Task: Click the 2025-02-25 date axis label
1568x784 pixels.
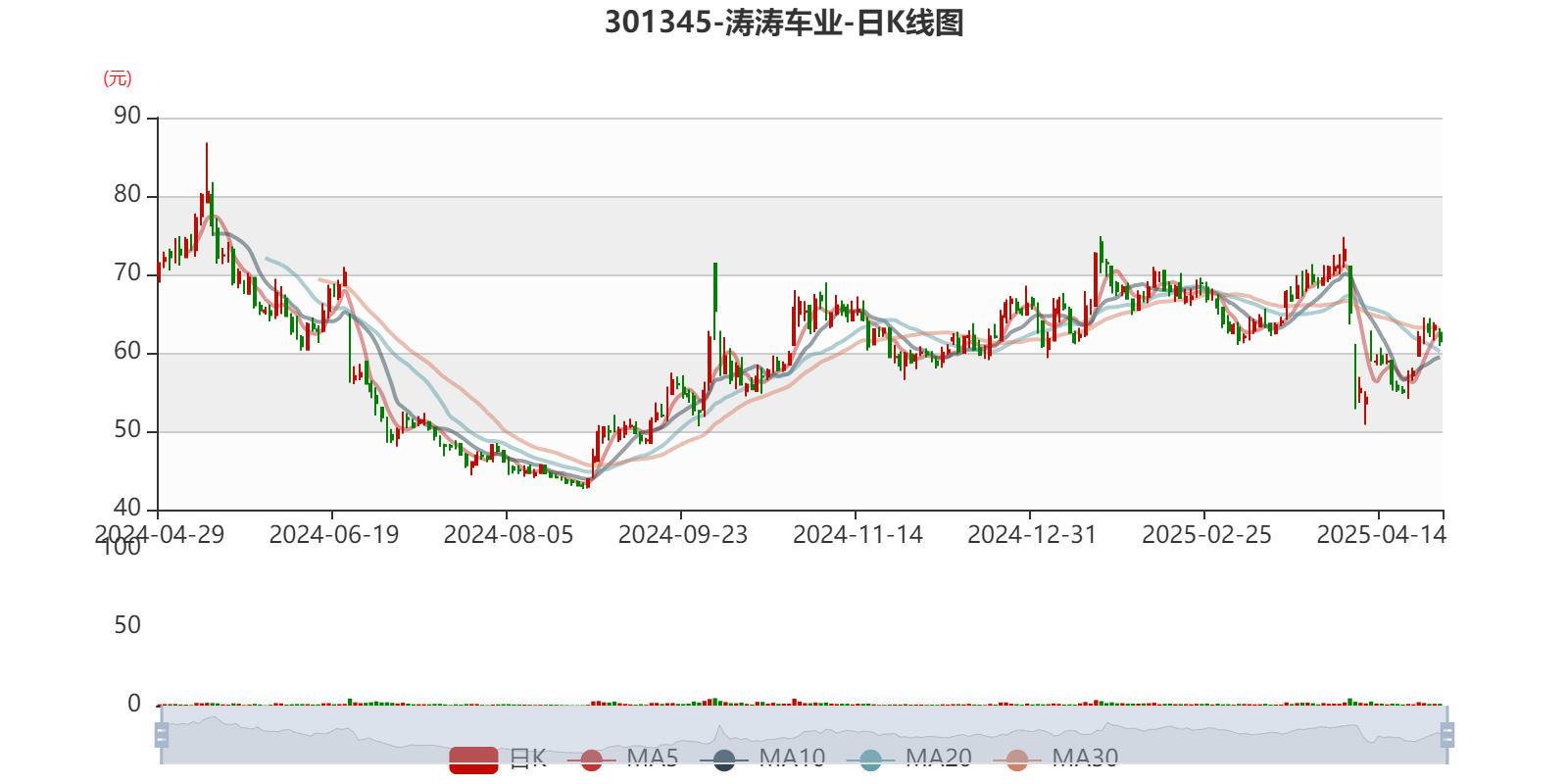Action: [1205, 534]
